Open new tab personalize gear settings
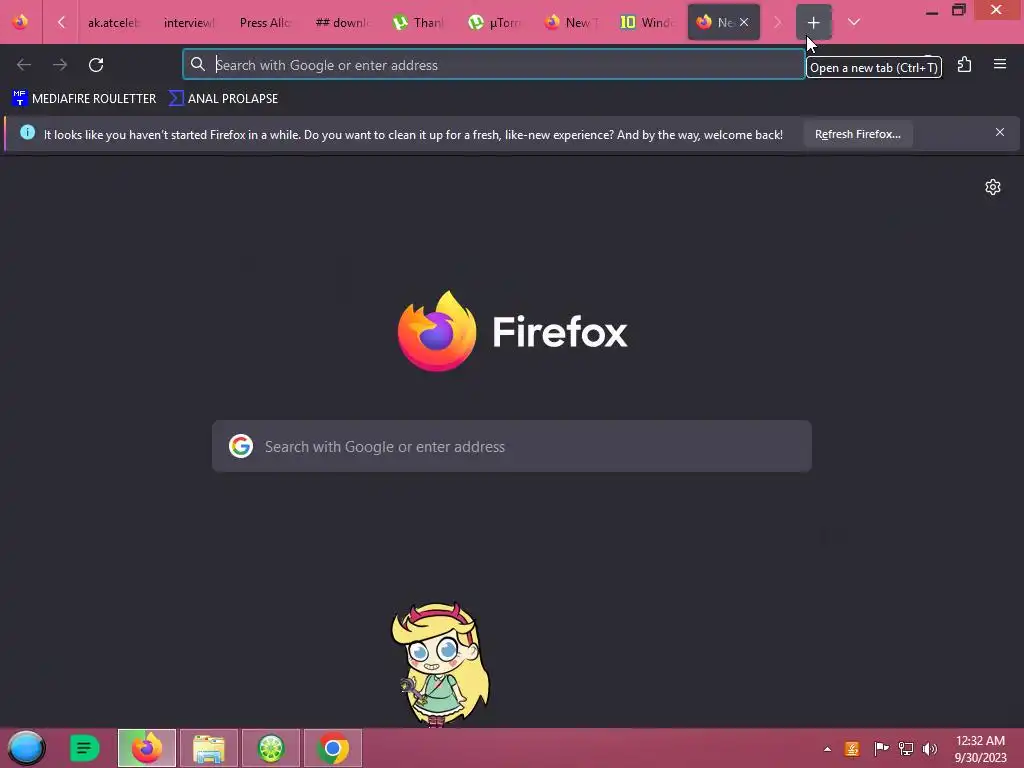This screenshot has height=768, width=1024. click(x=993, y=187)
